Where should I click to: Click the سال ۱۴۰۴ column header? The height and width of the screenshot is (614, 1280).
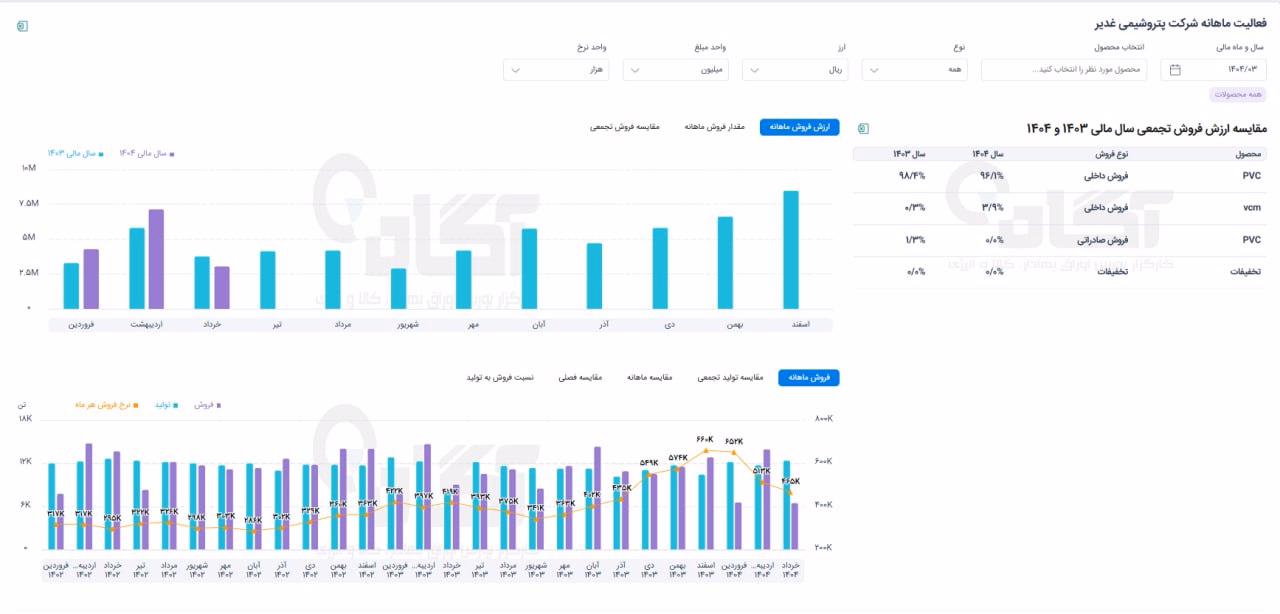(987, 154)
